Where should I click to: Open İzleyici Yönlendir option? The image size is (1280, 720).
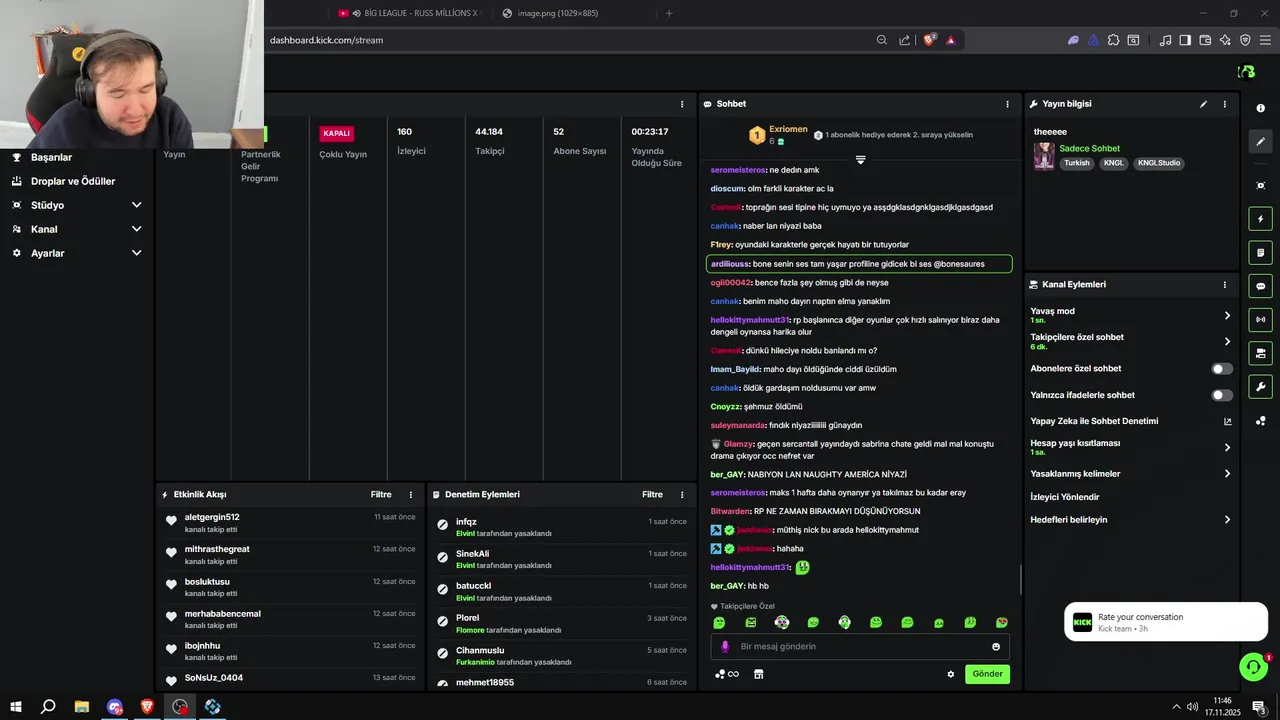click(x=1065, y=497)
